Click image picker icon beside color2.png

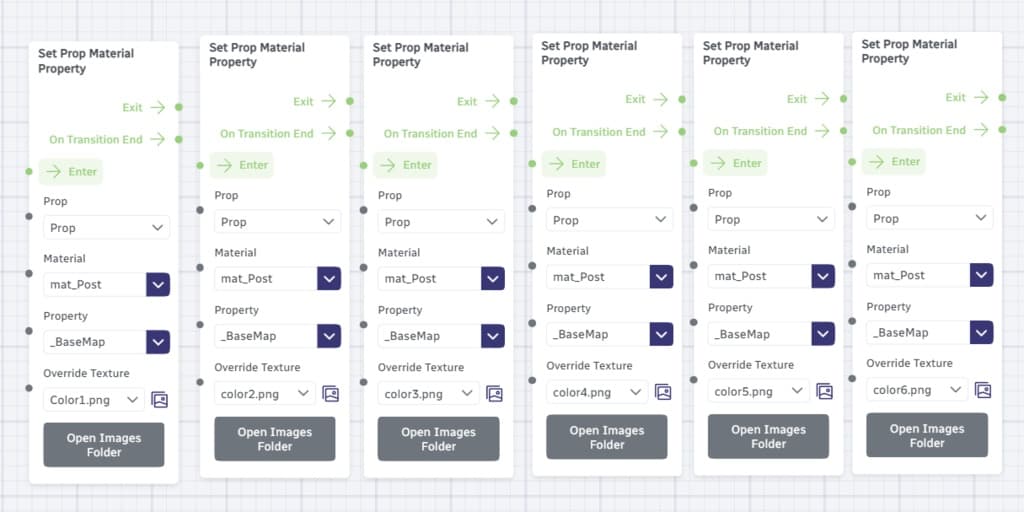coord(330,394)
